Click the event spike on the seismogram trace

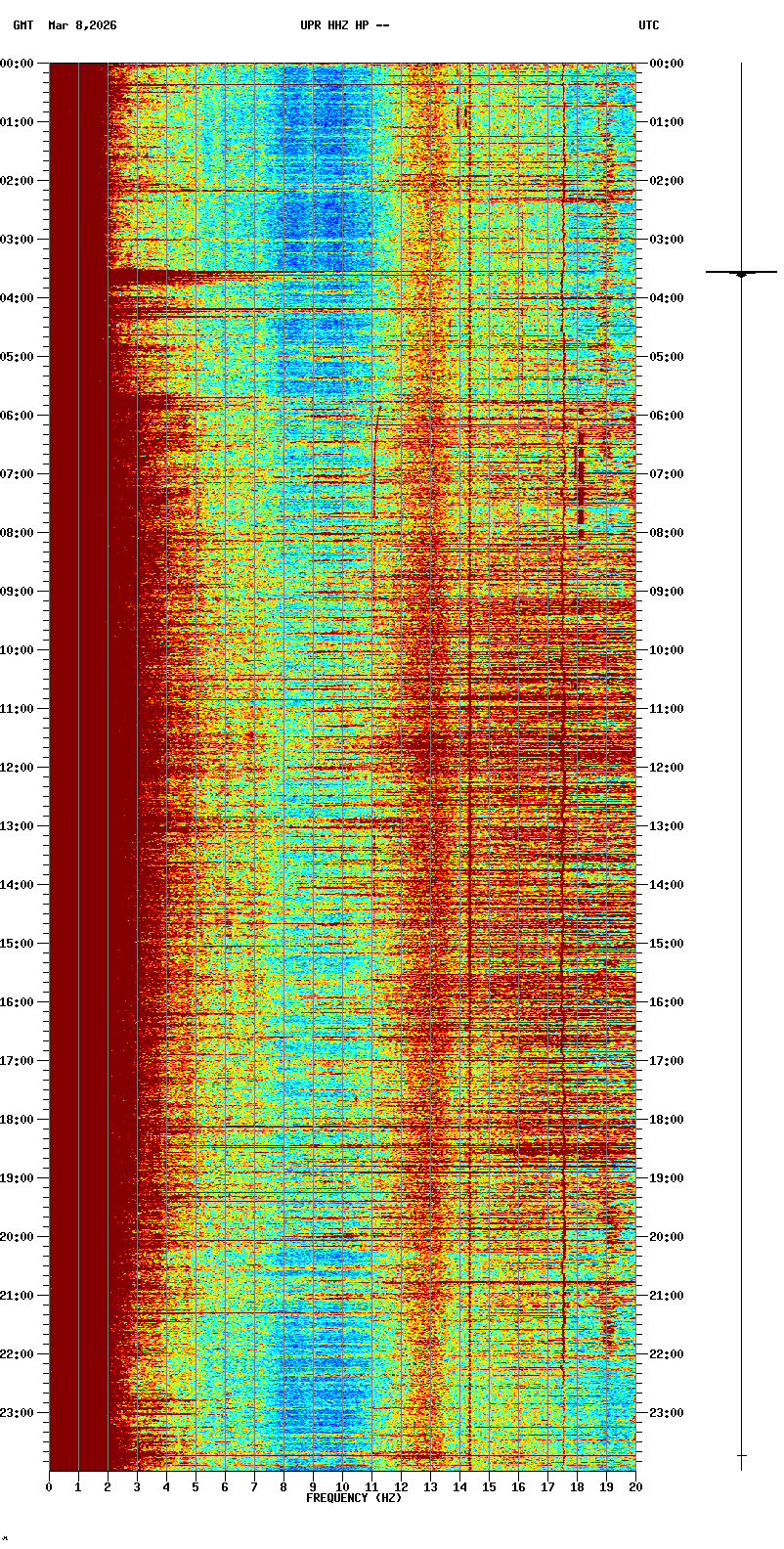[x=741, y=273]
